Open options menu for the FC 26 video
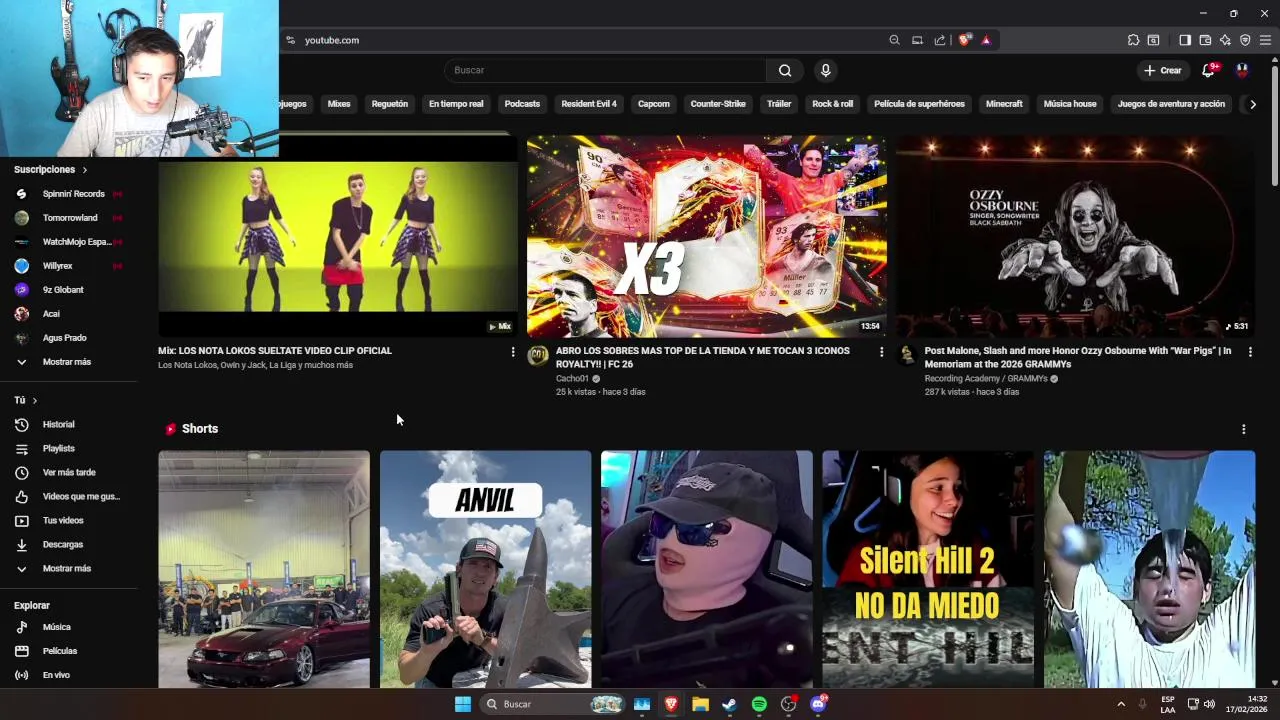 tap(881, 352)
